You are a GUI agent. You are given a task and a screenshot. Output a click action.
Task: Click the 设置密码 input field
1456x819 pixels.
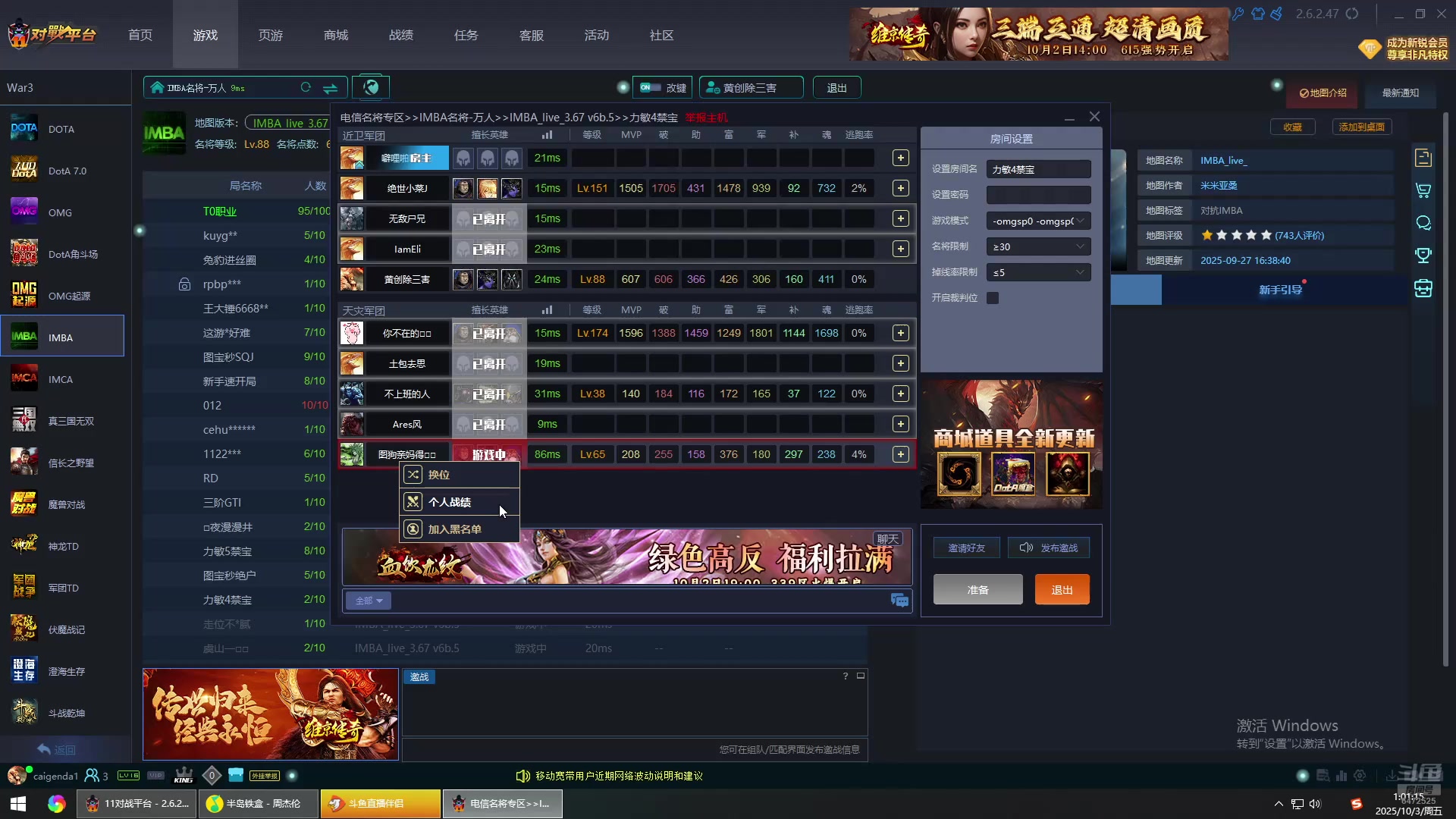(x=1038, y=196)
